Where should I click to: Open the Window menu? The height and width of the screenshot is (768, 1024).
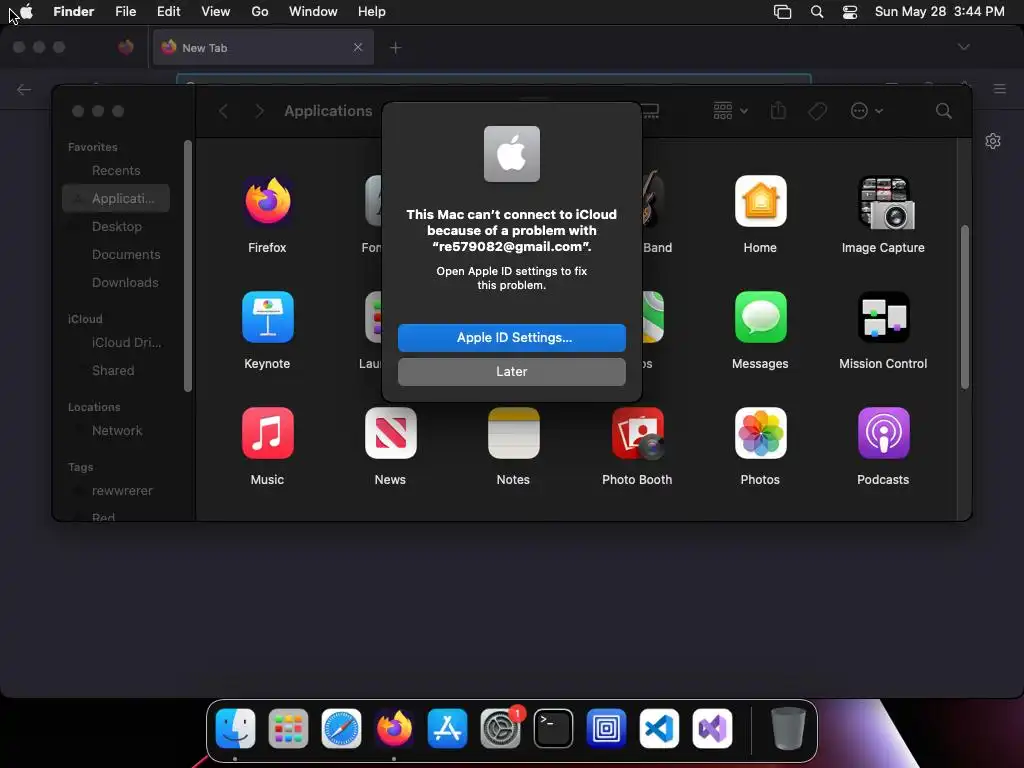(313, 12)
